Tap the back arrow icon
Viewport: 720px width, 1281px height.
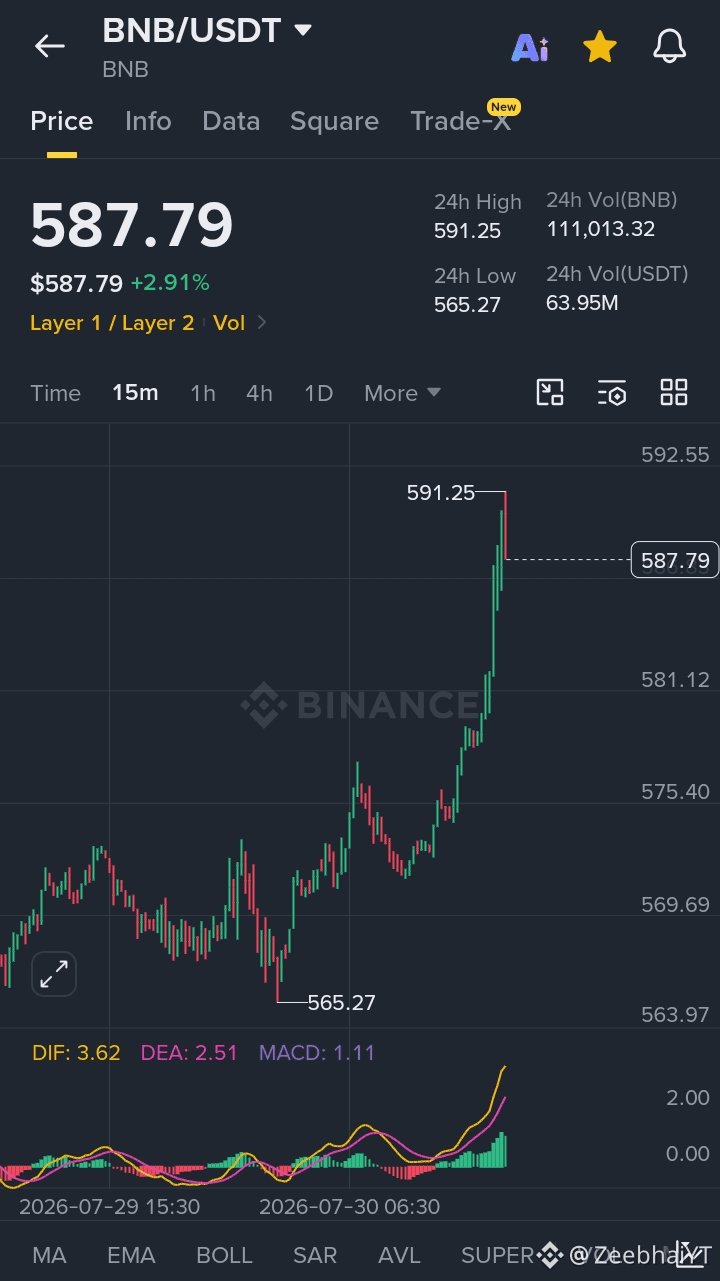click(49, 46)
